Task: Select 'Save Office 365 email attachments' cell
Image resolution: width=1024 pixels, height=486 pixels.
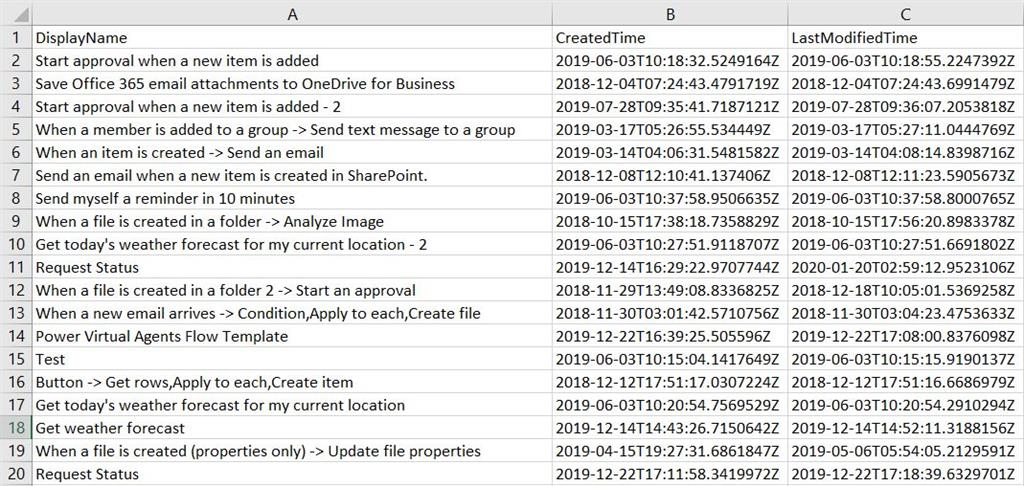Action: tap(292, 84)
